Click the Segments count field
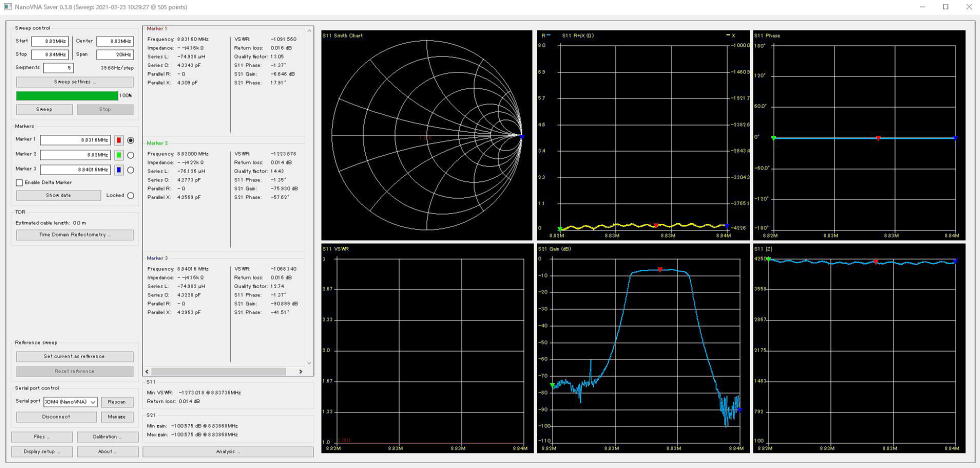Viewport: 980px width, 468px height. [x=59, y=67]
